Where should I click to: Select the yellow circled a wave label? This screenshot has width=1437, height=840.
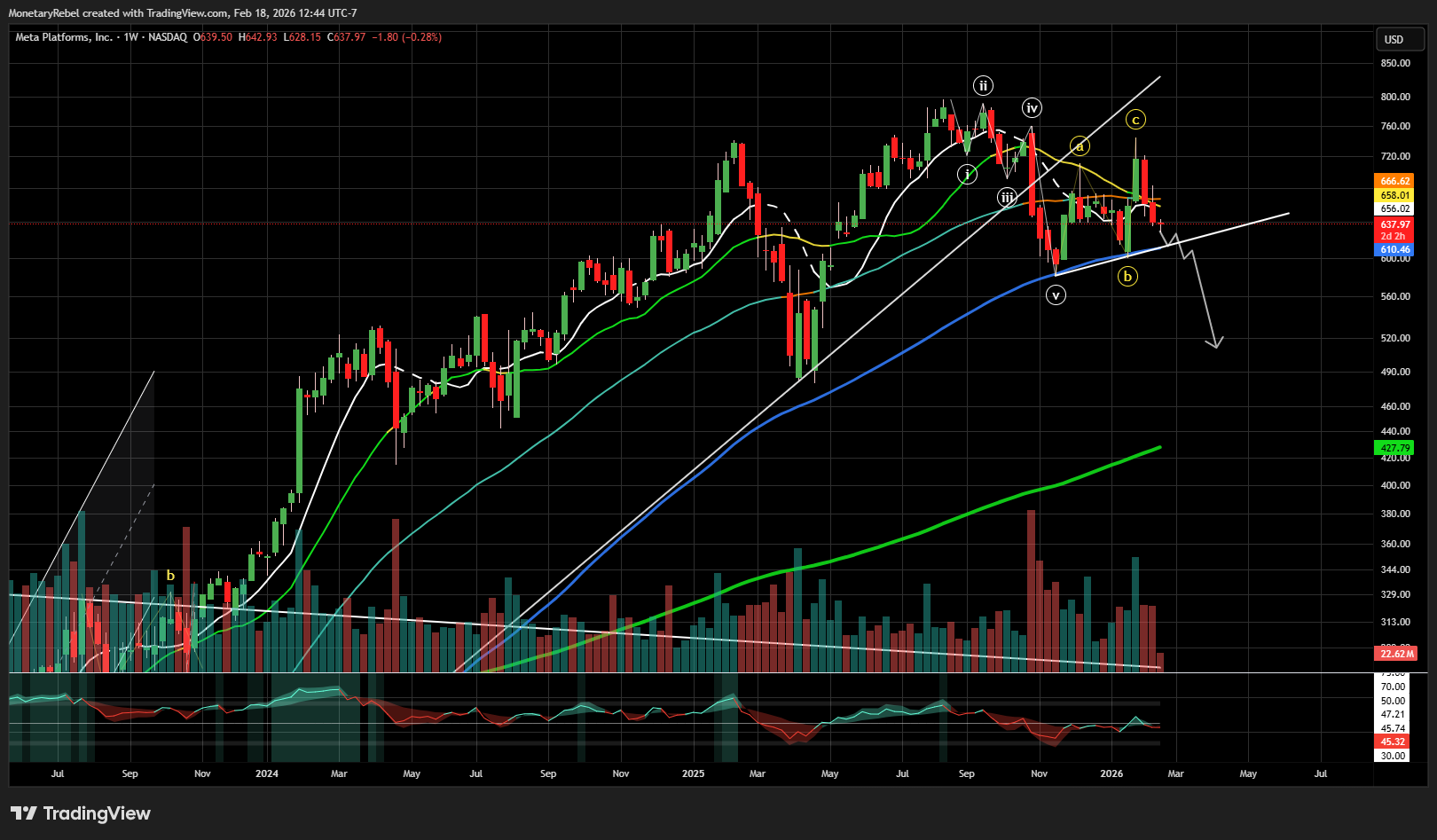point(1080,146)
